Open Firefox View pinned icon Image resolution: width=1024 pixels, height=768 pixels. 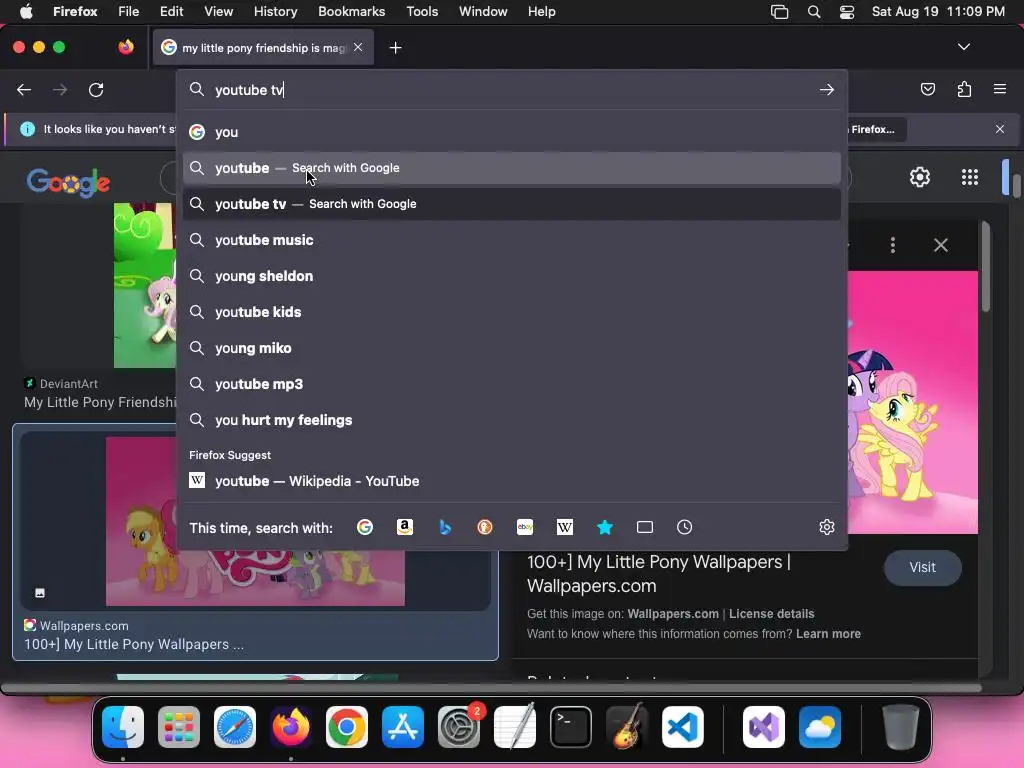click(x=126, y=47)
